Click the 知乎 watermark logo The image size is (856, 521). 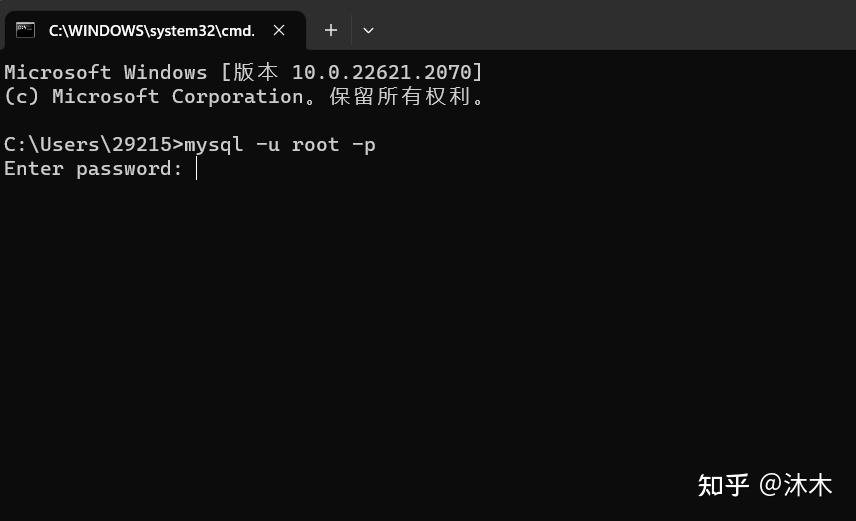click(723, 486)
